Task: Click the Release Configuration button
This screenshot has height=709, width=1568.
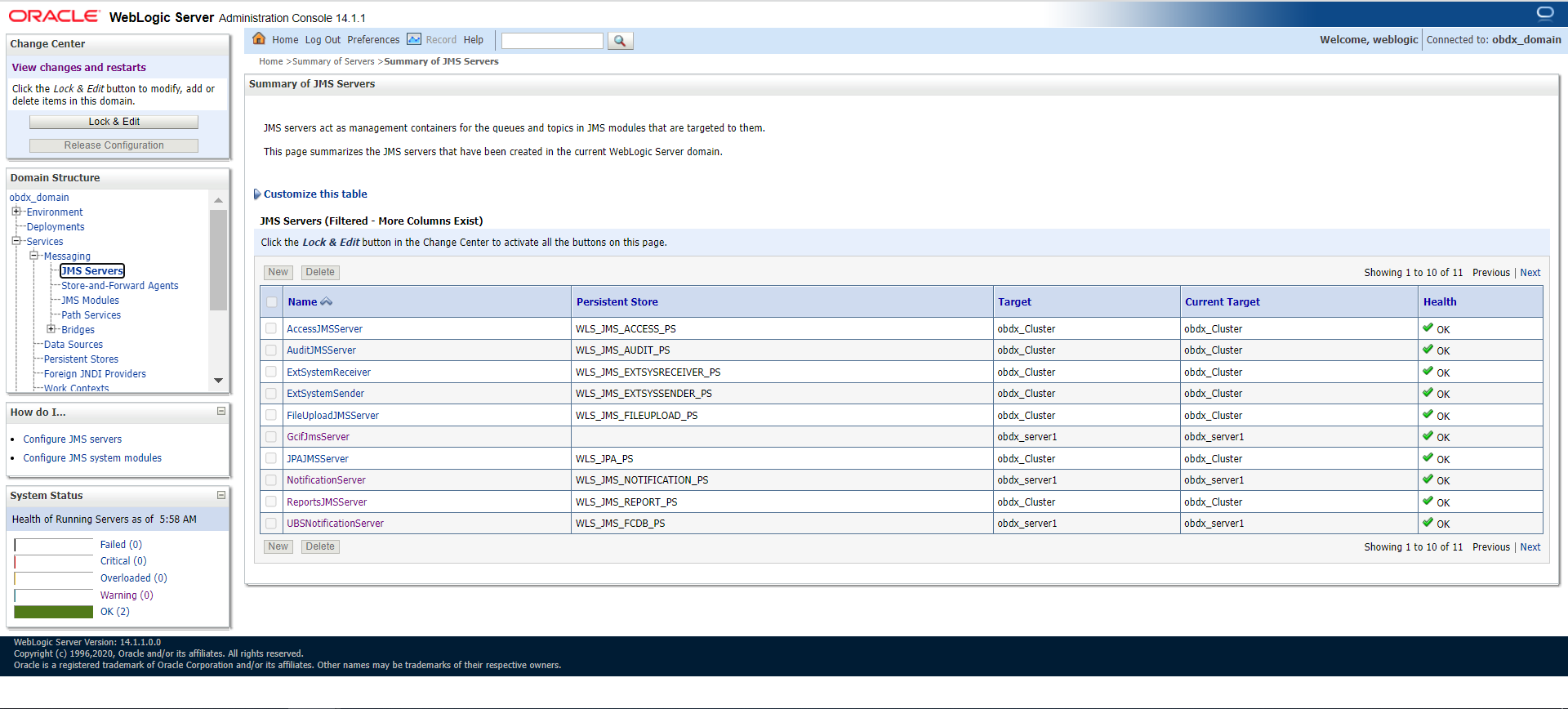Action: tap(114, 145)
